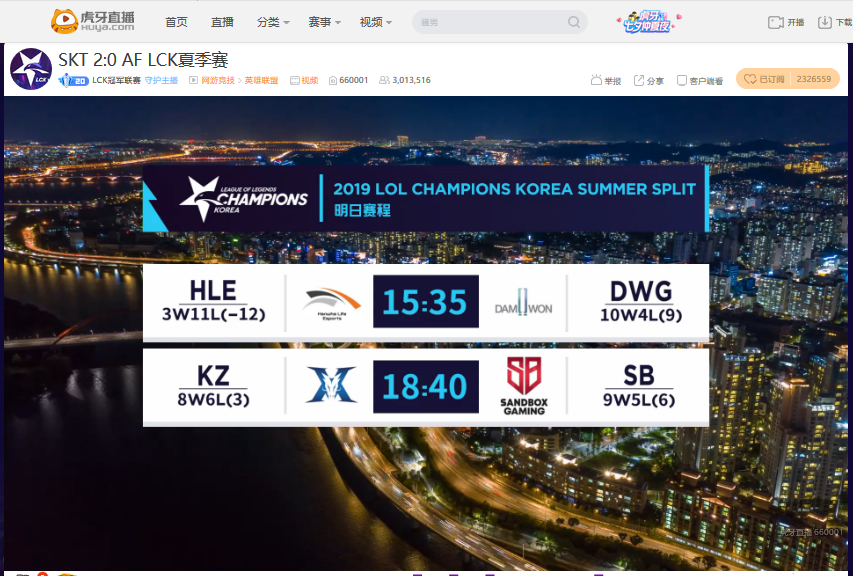Open the LCK channel avatar

coord(31,69)
